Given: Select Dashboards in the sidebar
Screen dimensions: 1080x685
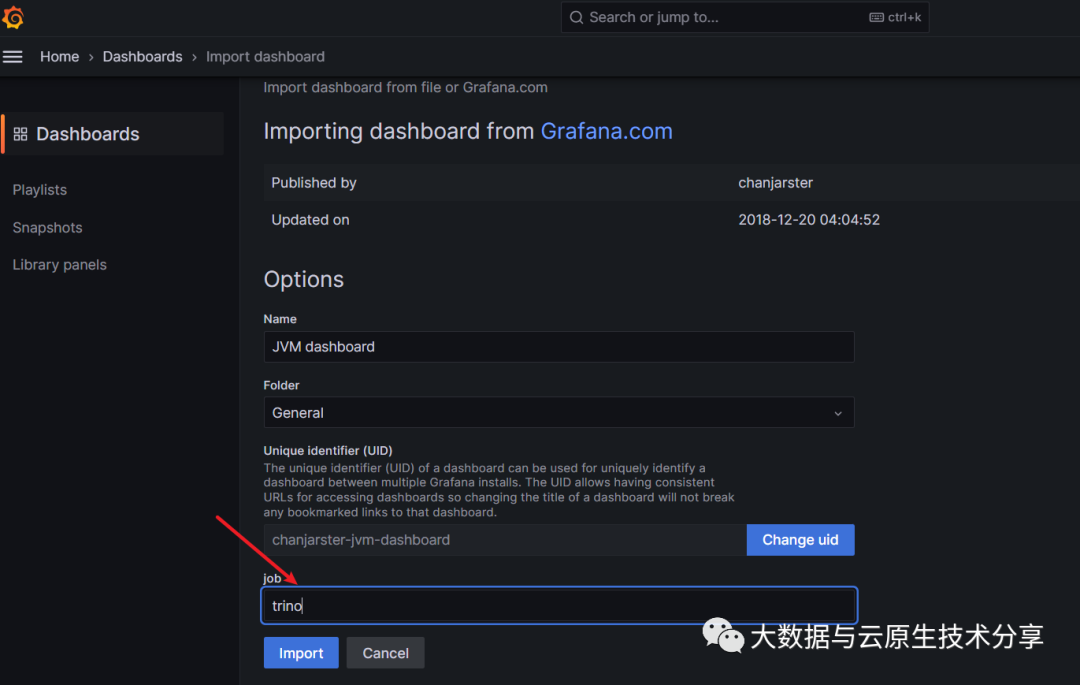Looking at the screenshot, I should point(113,134).
